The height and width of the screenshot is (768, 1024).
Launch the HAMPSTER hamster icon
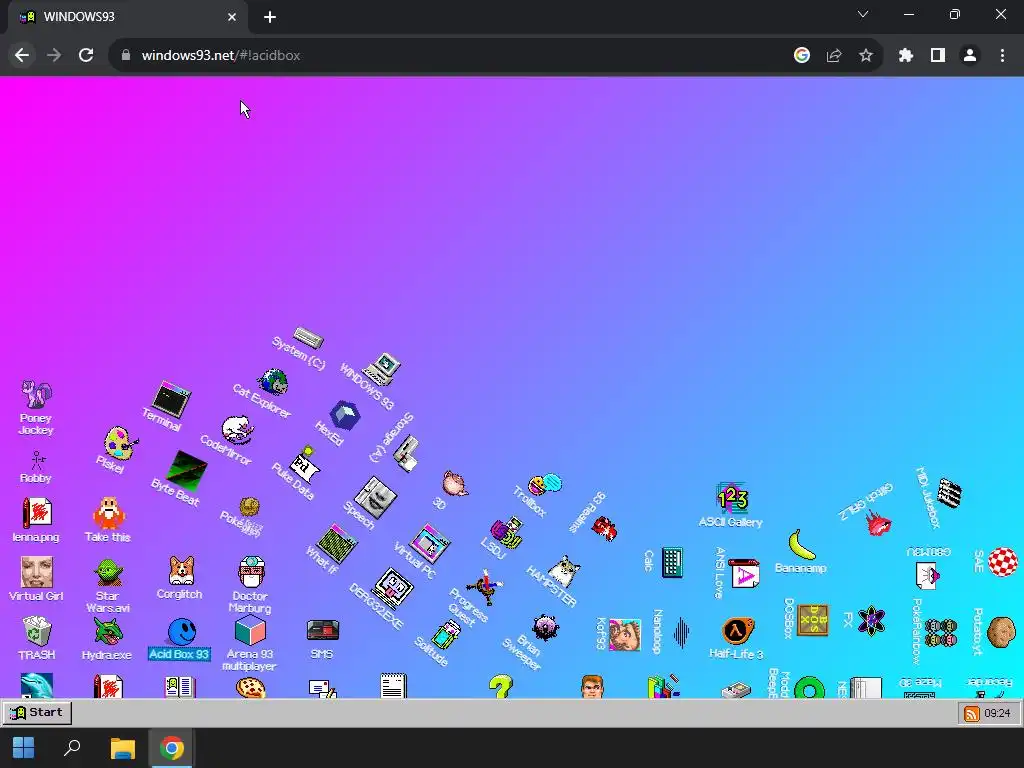tap(564, 571)
